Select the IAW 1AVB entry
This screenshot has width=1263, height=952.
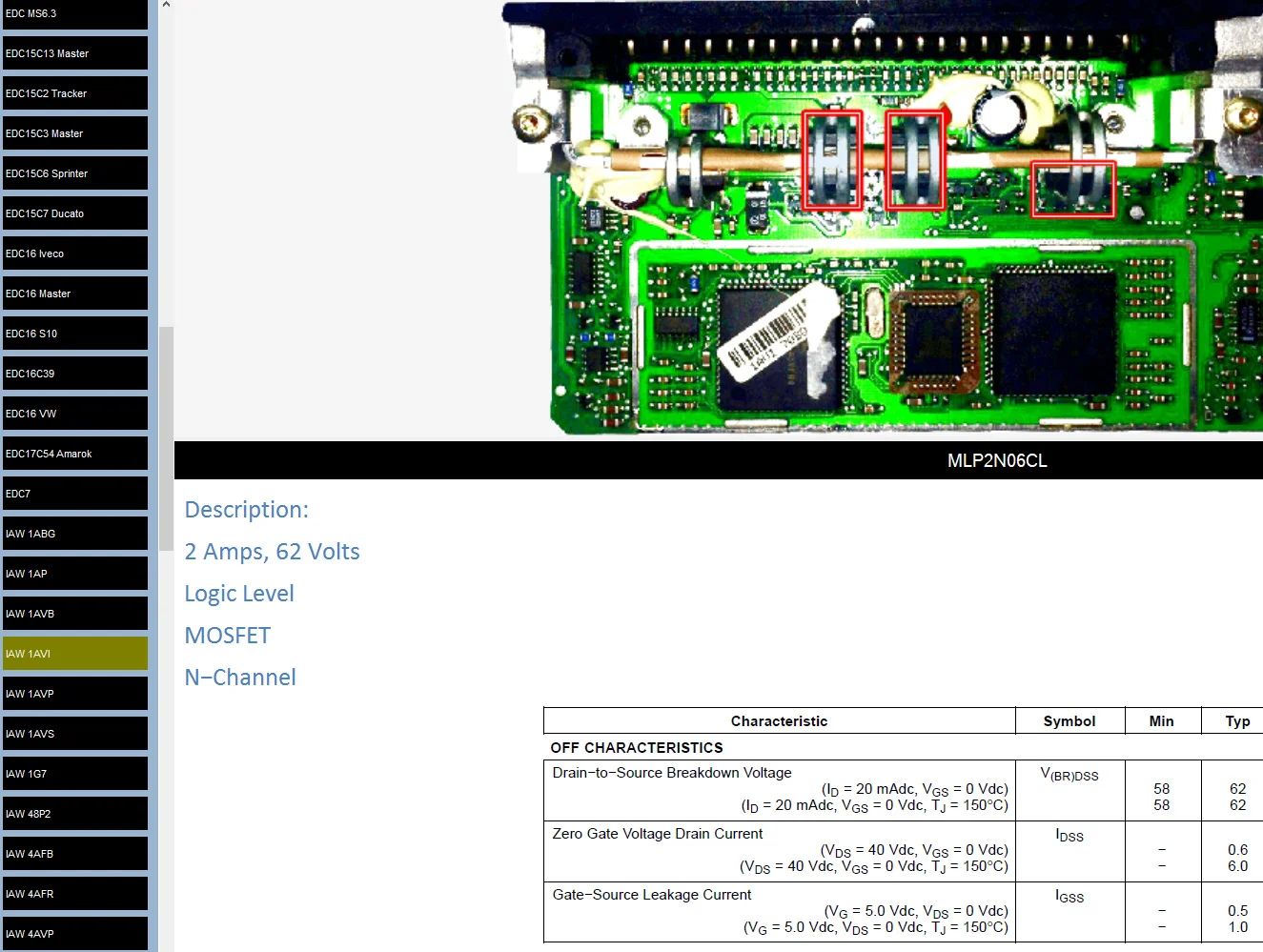point(75,614)
